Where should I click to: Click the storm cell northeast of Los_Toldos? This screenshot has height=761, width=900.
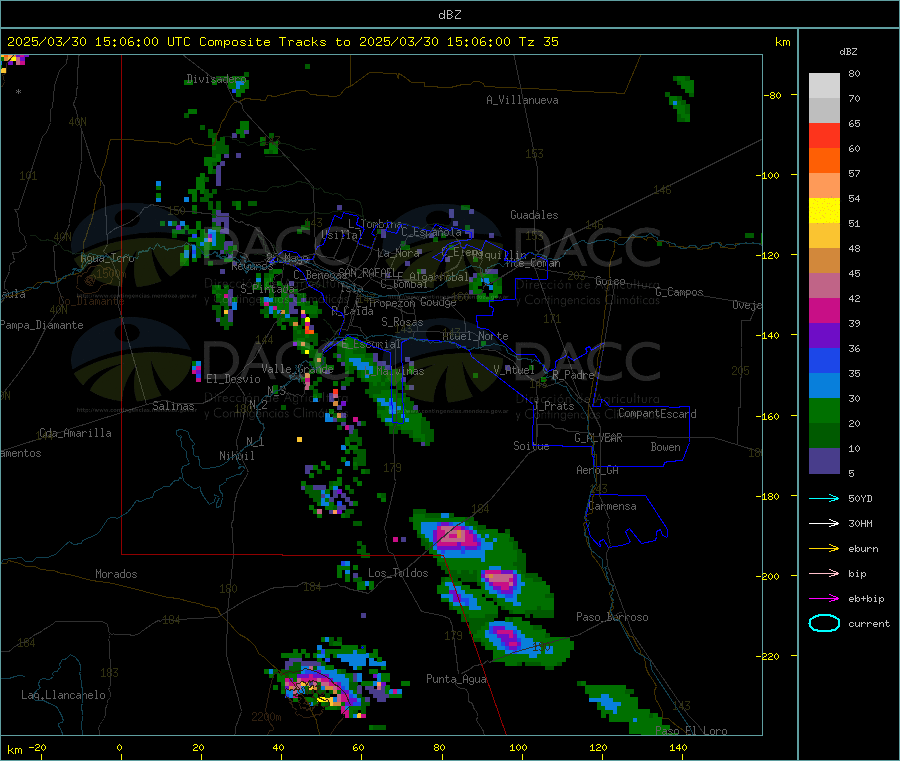coord(457,538)
